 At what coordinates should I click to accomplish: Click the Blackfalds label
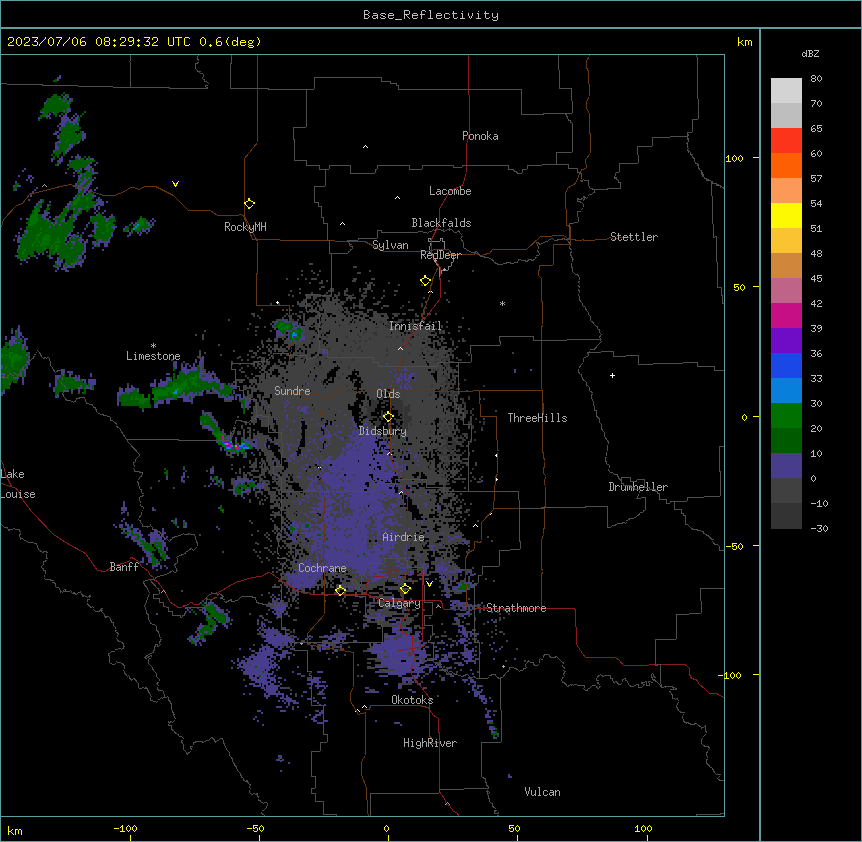[441, 223]
